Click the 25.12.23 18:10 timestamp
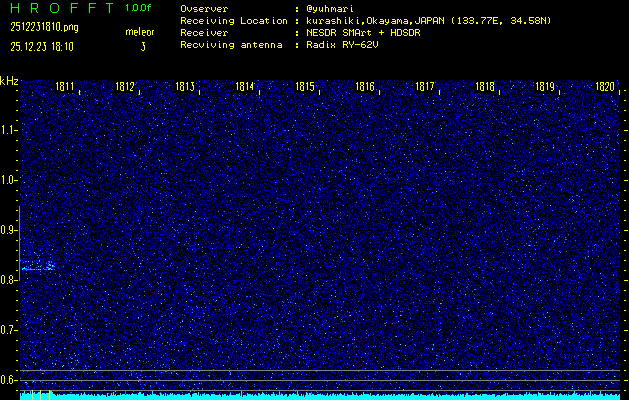Image resolution: width=629 pixels, height=400 pixels. tap(45, 46)
